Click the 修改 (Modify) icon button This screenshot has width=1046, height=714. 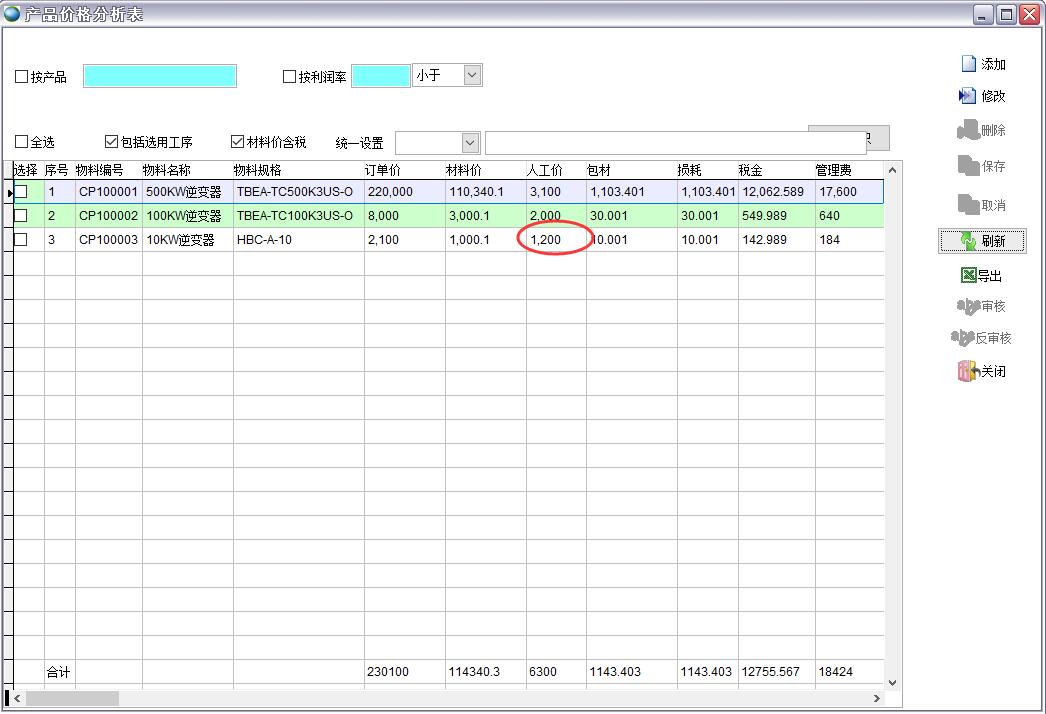(967, 96)
